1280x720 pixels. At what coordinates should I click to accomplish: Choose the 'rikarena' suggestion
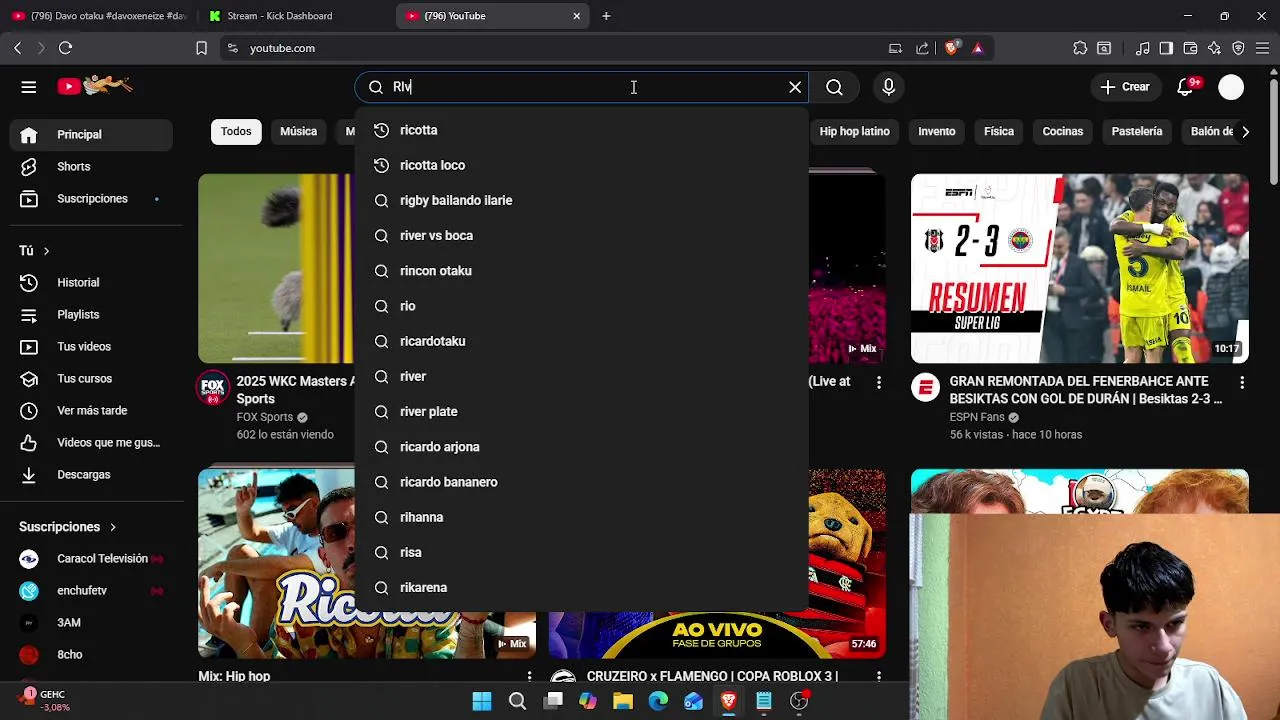coord(581,587)
